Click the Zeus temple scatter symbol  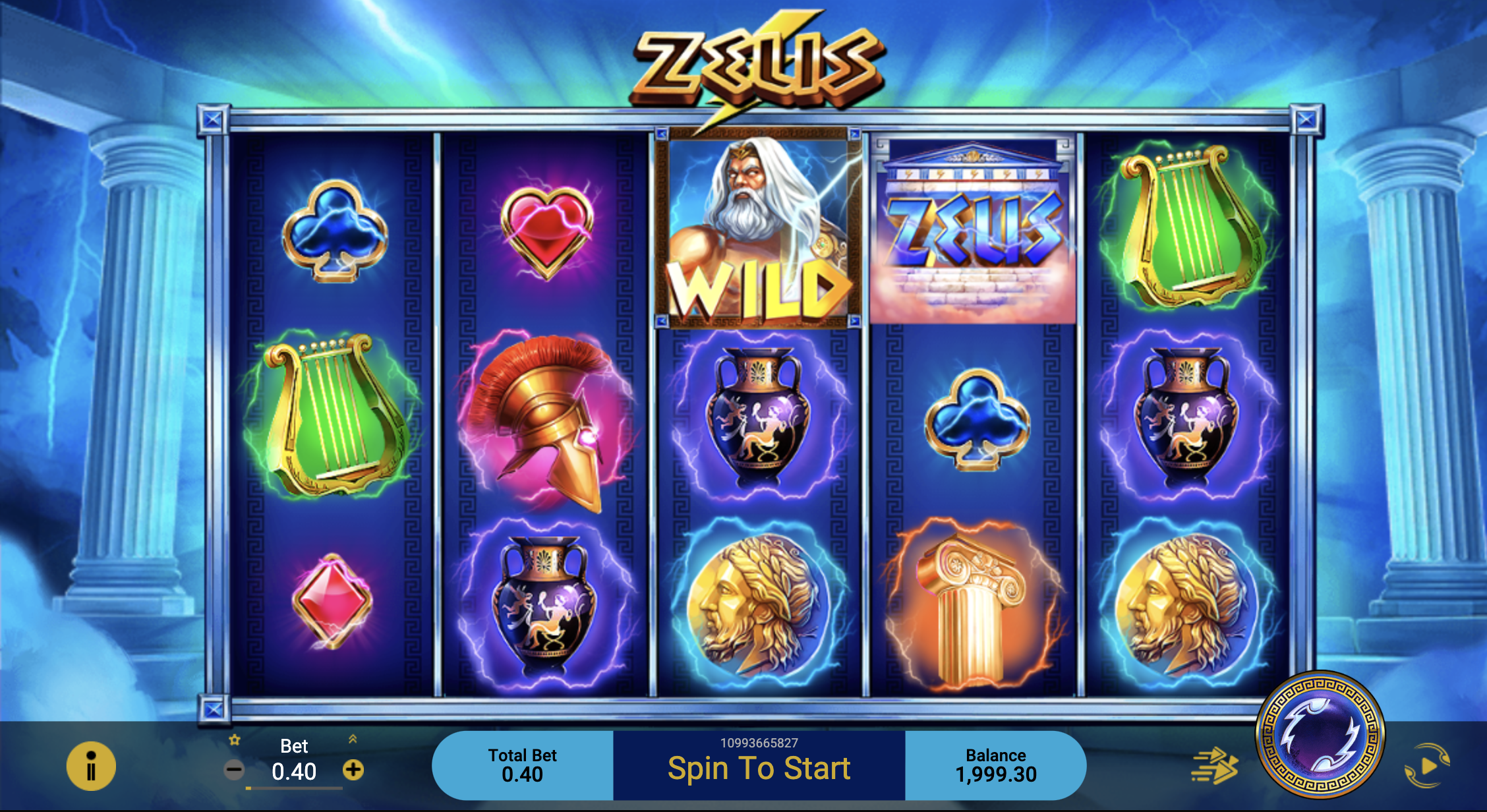click(973, 230)
